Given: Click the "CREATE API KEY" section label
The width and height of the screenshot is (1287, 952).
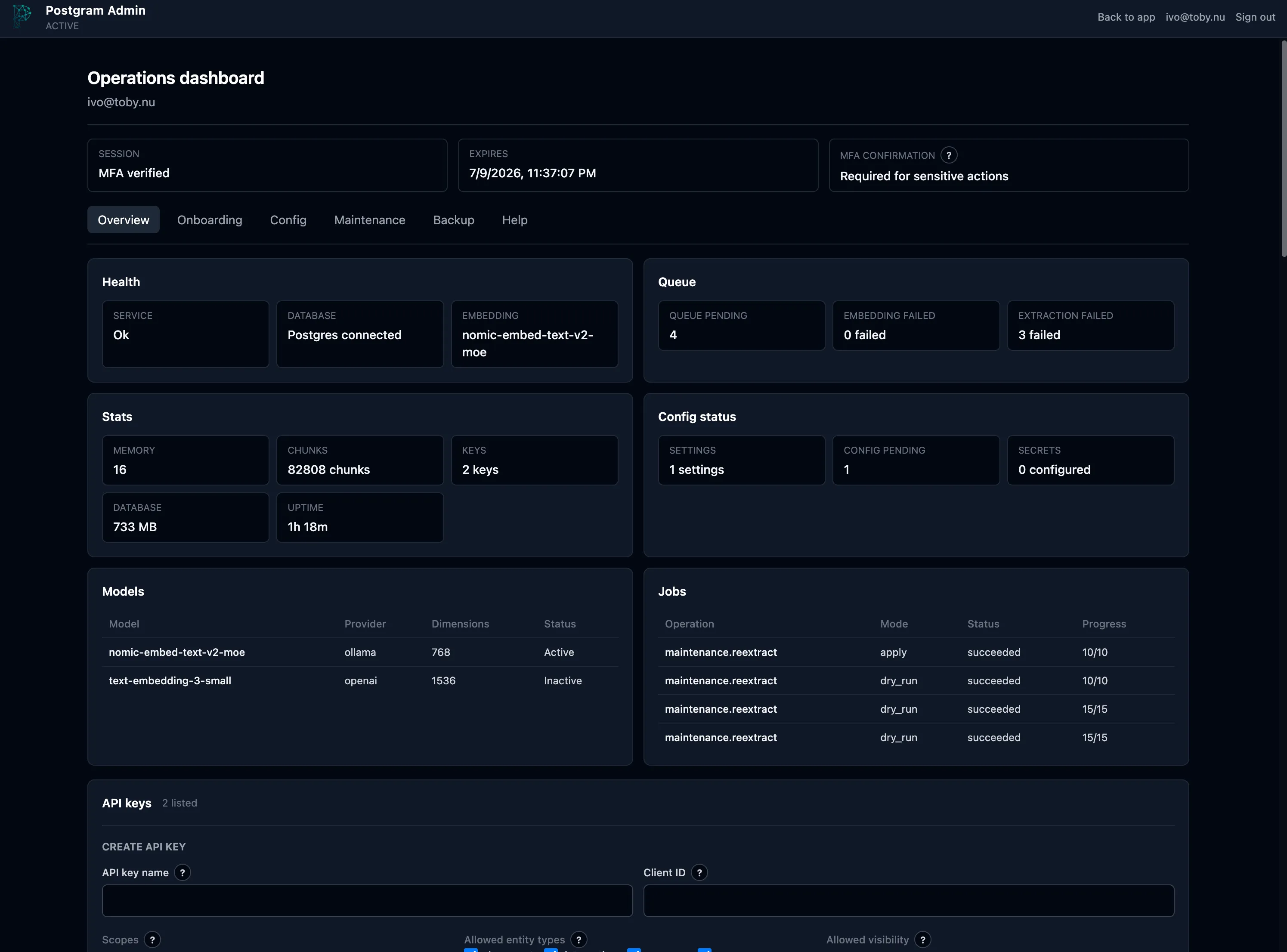Looking at the screenshot, I should pos(144,847).
